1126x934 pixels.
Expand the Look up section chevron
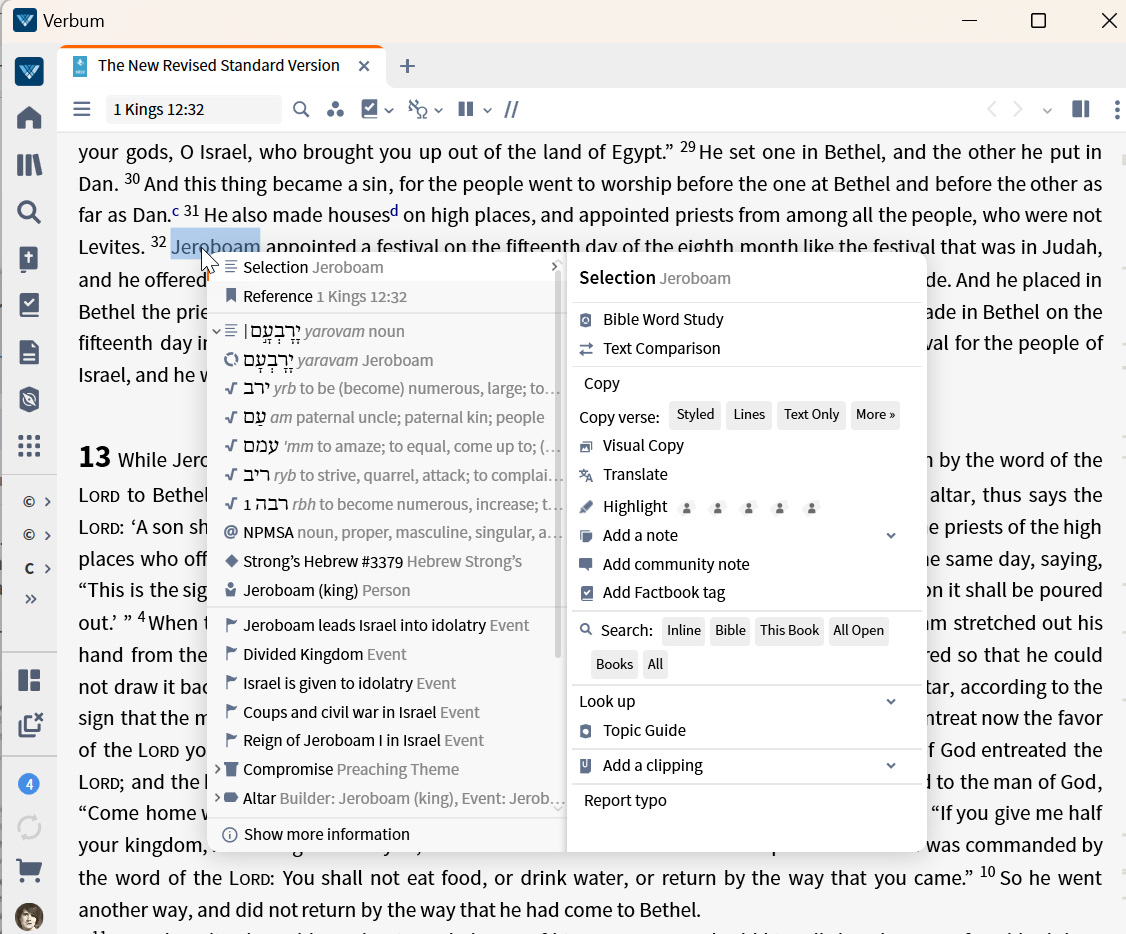pyautogui.click(x=891, y=701)
